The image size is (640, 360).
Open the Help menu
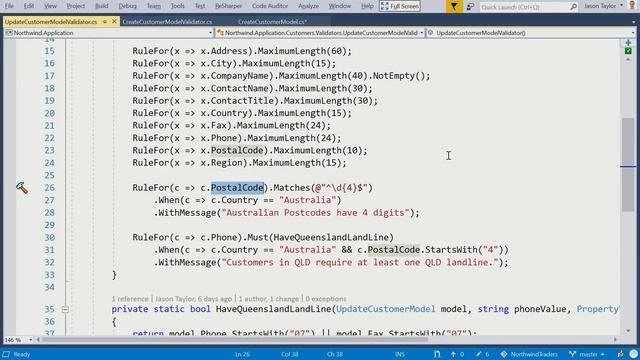367,6
